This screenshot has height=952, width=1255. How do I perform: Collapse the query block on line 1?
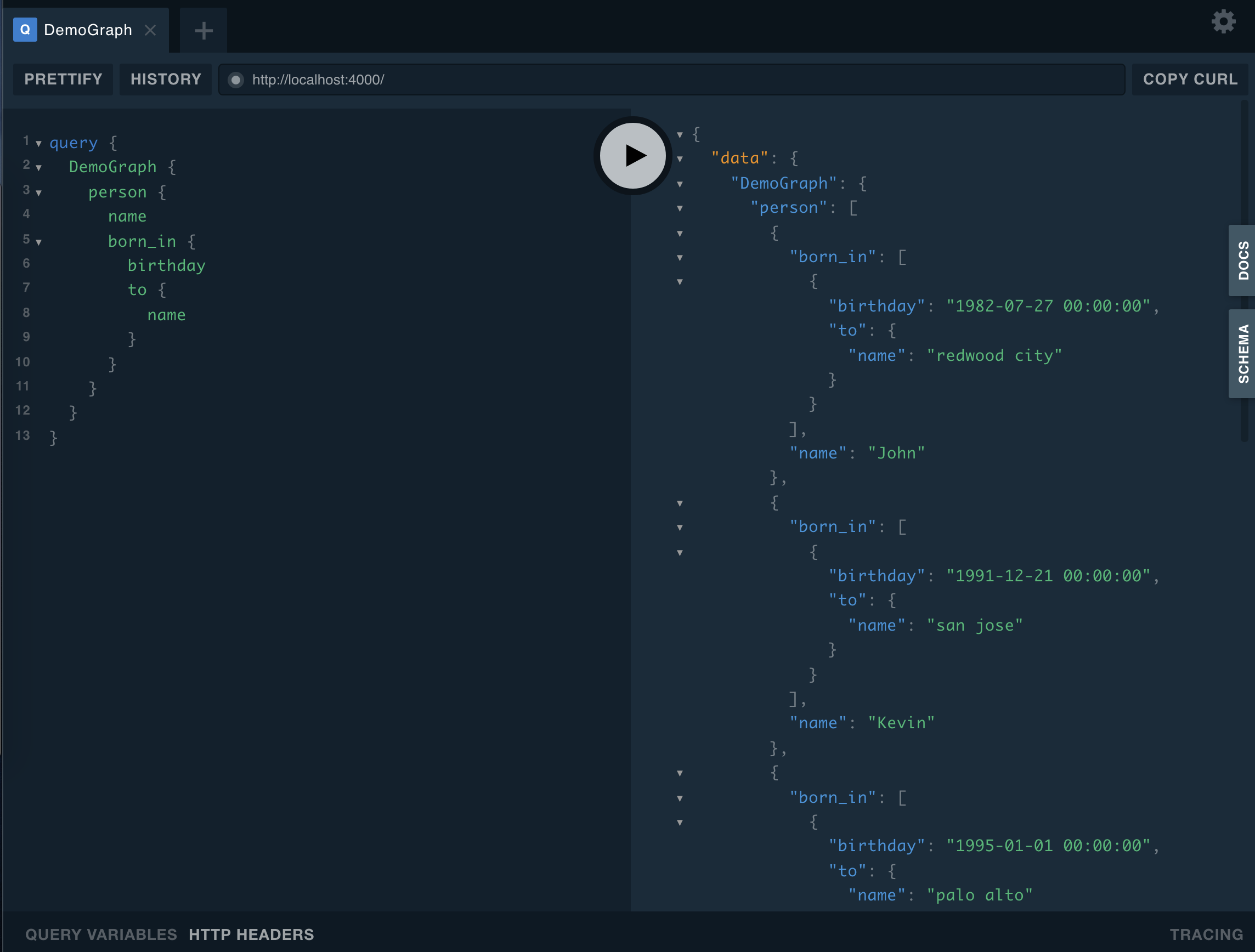pyautogui.click(x=38, y=144)
